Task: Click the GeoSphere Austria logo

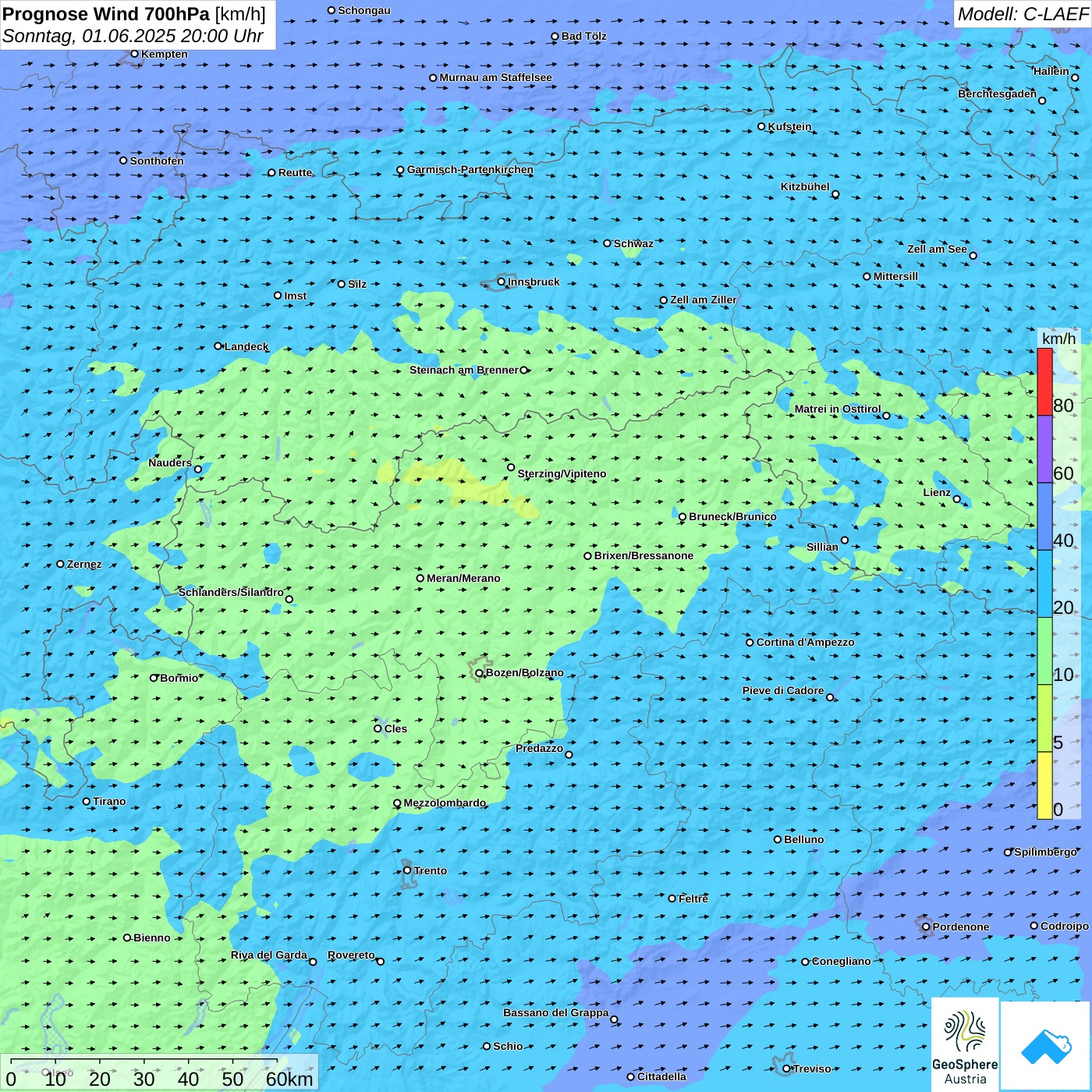Action: coord(965,1044)
